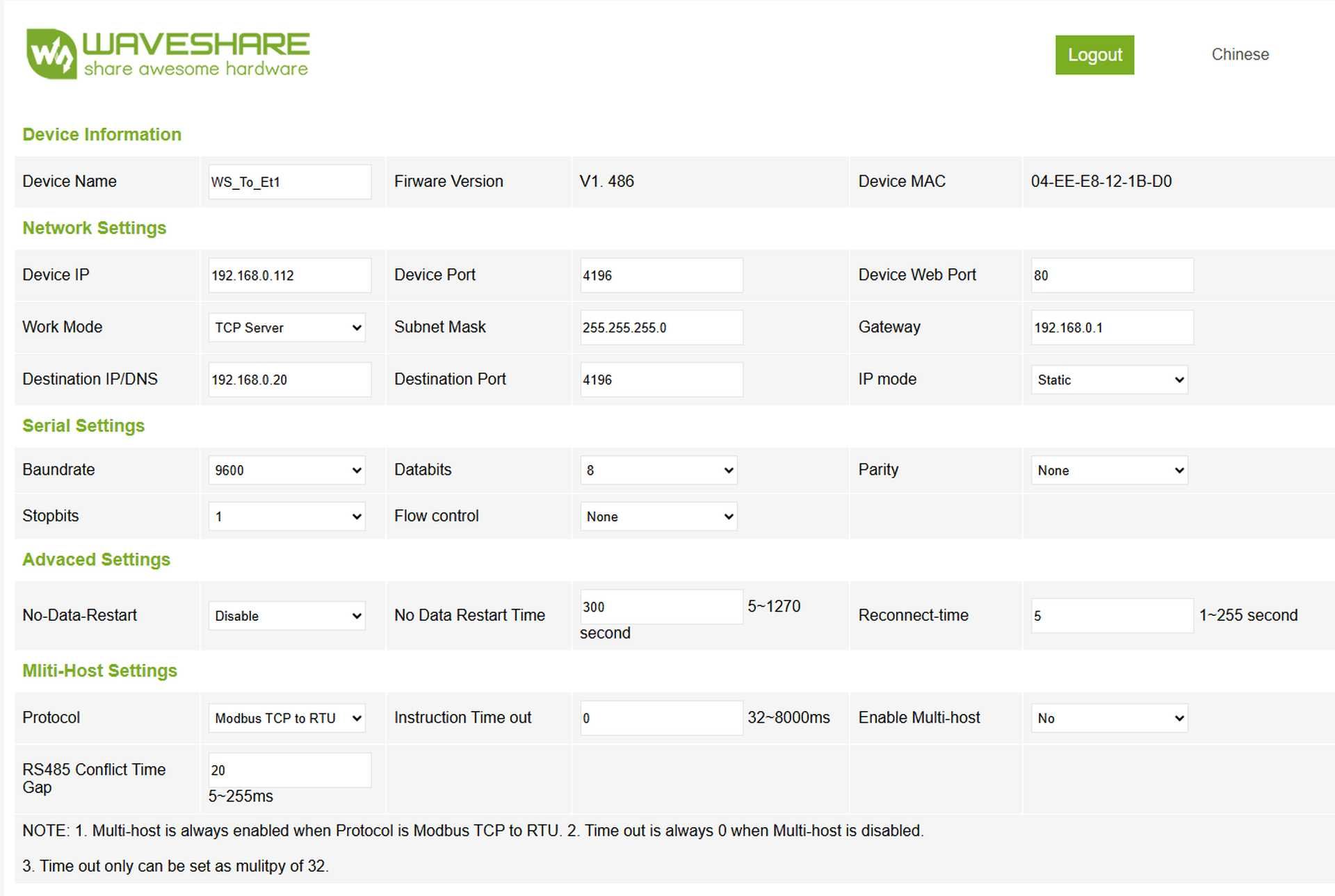1335x896 pixels.
Task: Open the Enable Multi-host dropdown
Action: [1109, 718]
